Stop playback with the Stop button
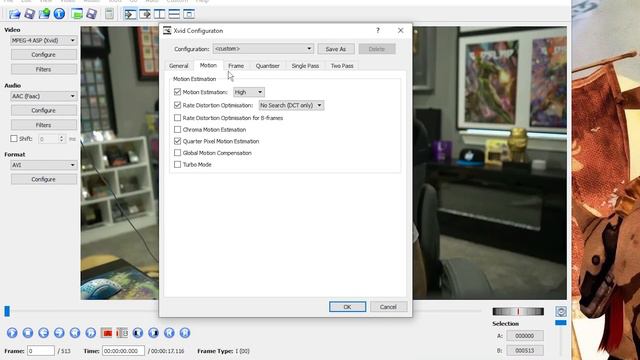640x360 pixels. (28, 333)
